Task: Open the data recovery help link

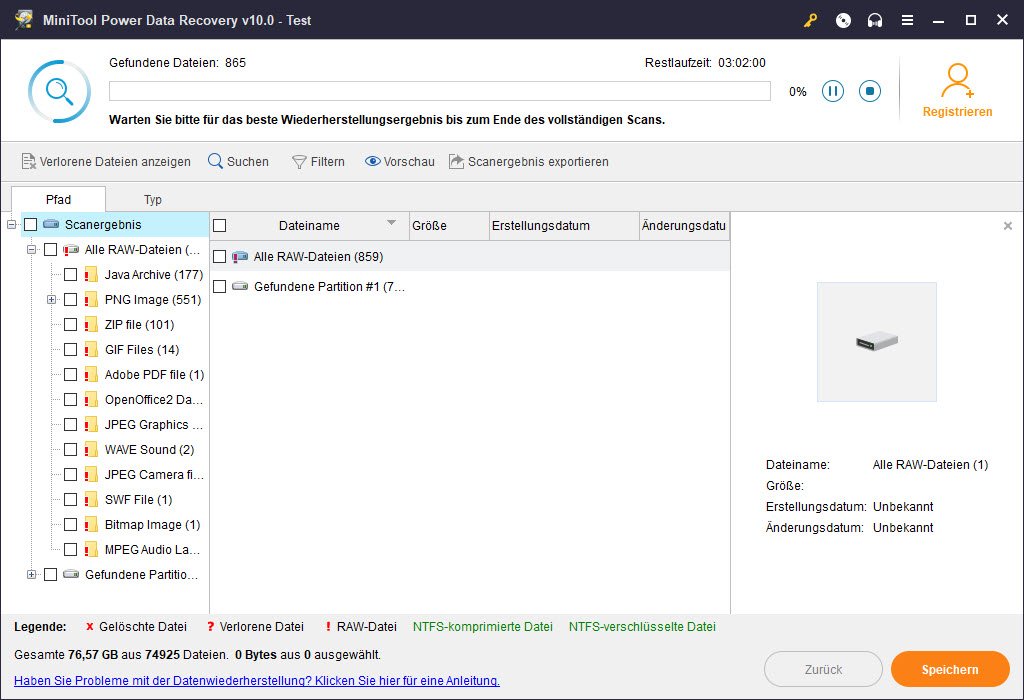Action: click(257, 680)
